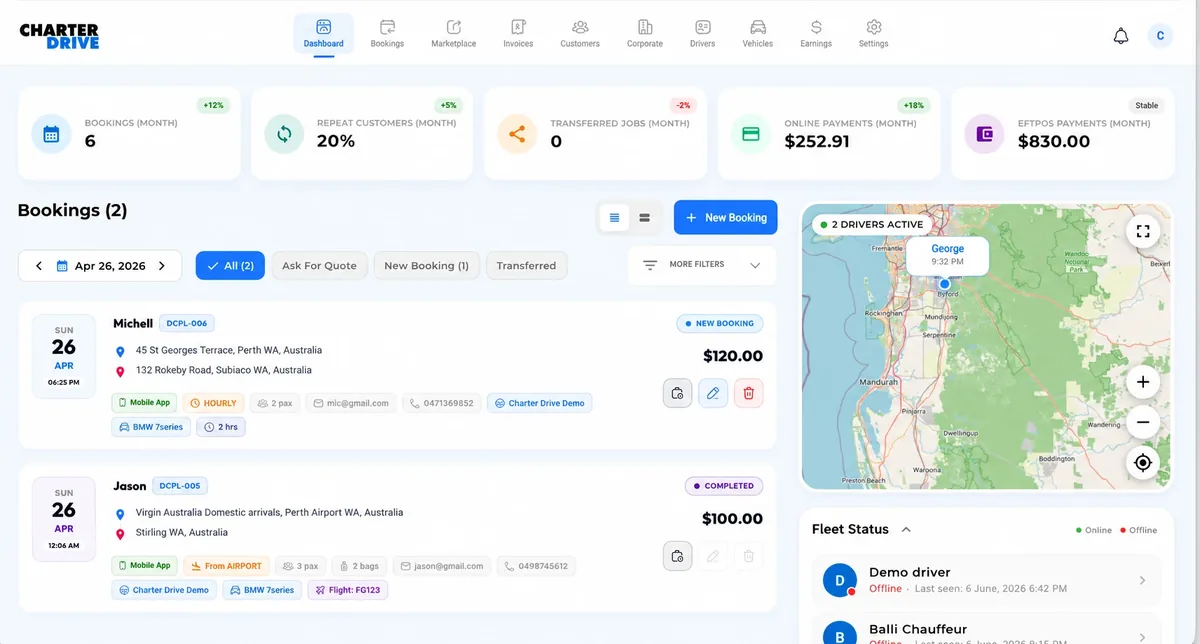Open the Bookings page
The image size is (1200, 644).
click(387, 33)
